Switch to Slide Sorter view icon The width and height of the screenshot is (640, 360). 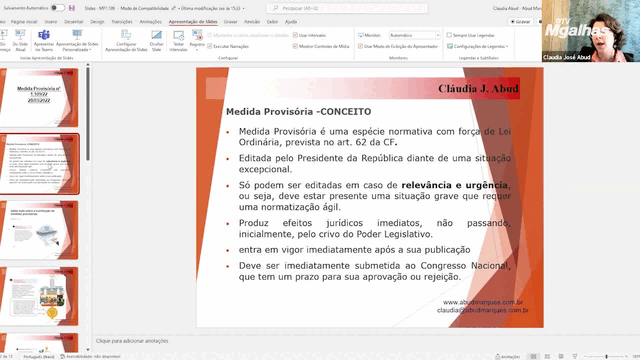pos(547,357)
